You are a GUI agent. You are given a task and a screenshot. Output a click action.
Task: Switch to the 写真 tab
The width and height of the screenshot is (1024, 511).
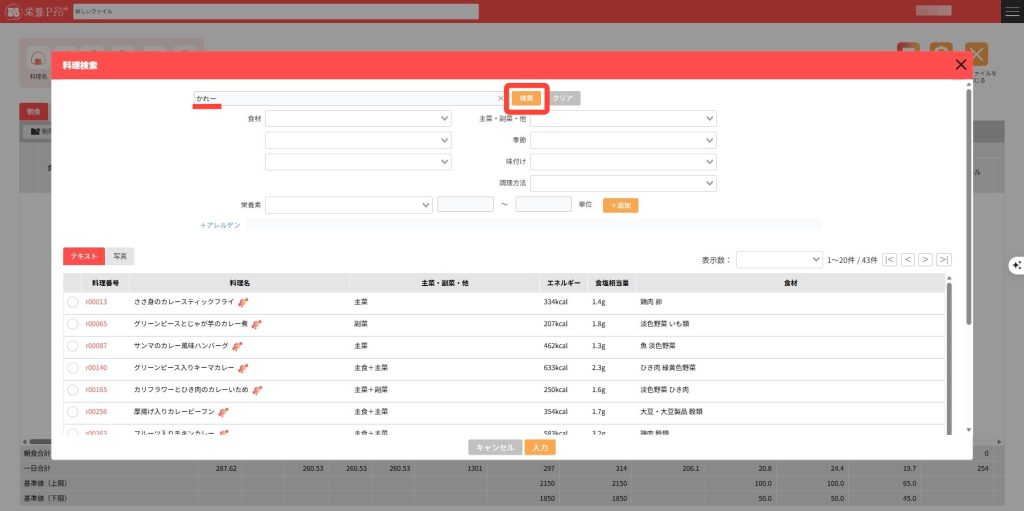[120, 257]
